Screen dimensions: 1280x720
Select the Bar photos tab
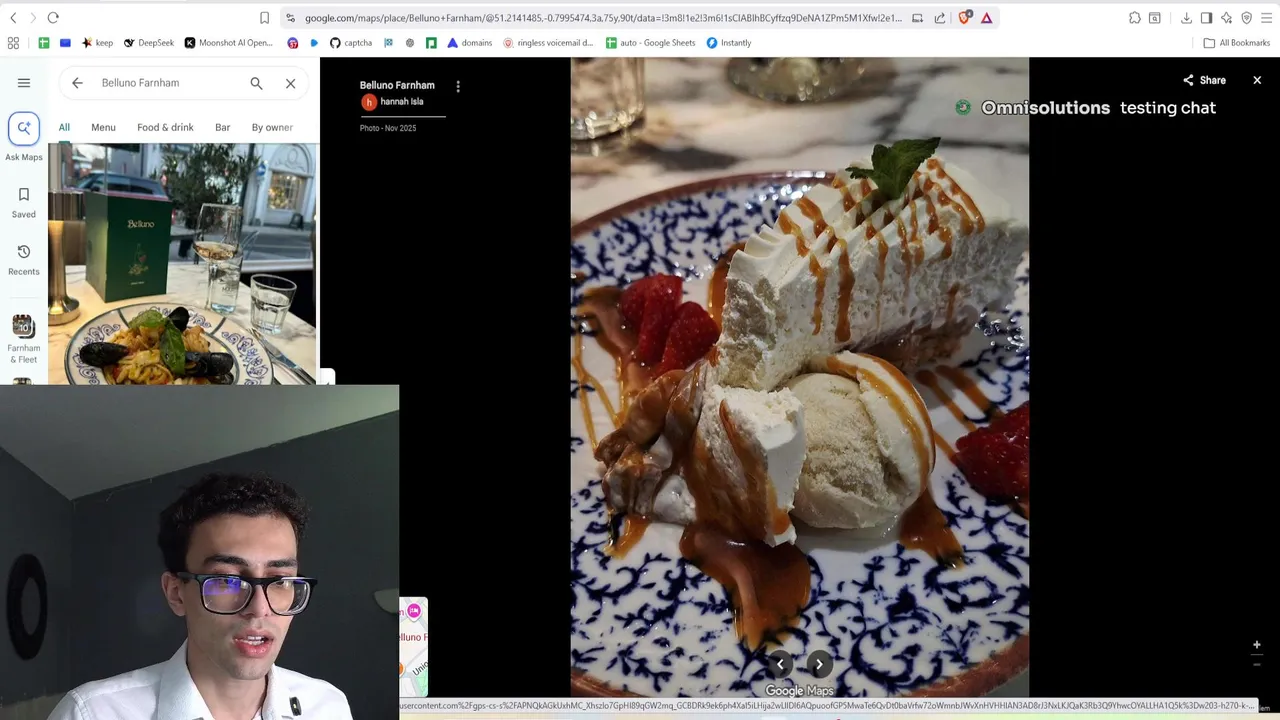222,128
